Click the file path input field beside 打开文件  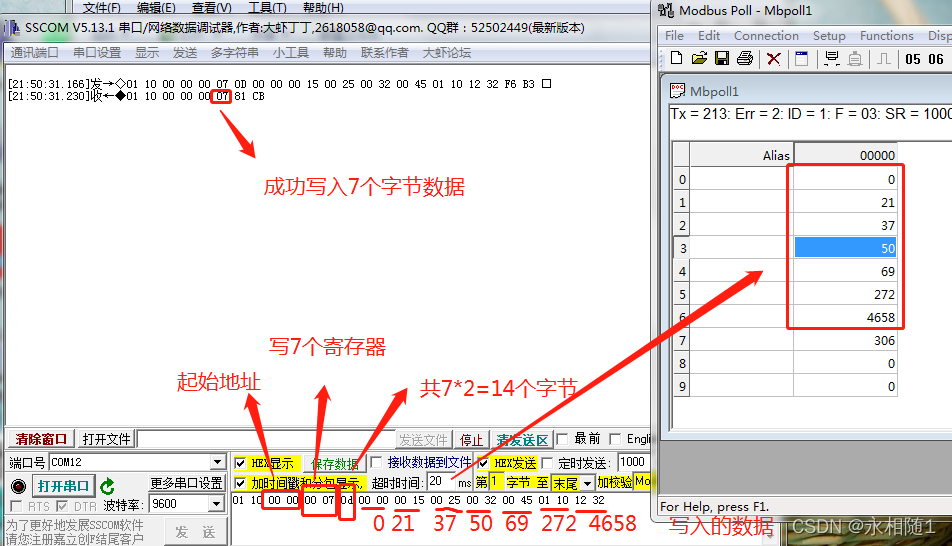267,439
